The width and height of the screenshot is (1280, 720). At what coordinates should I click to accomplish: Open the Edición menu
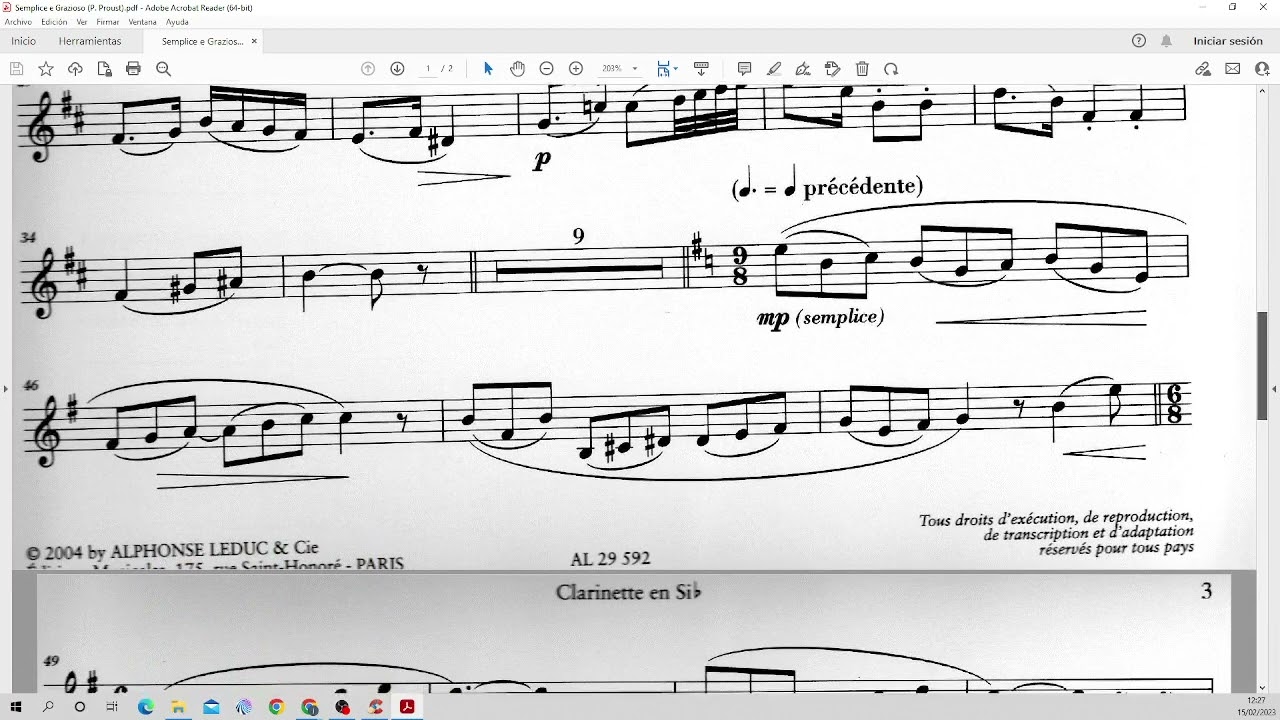point(54,22)
